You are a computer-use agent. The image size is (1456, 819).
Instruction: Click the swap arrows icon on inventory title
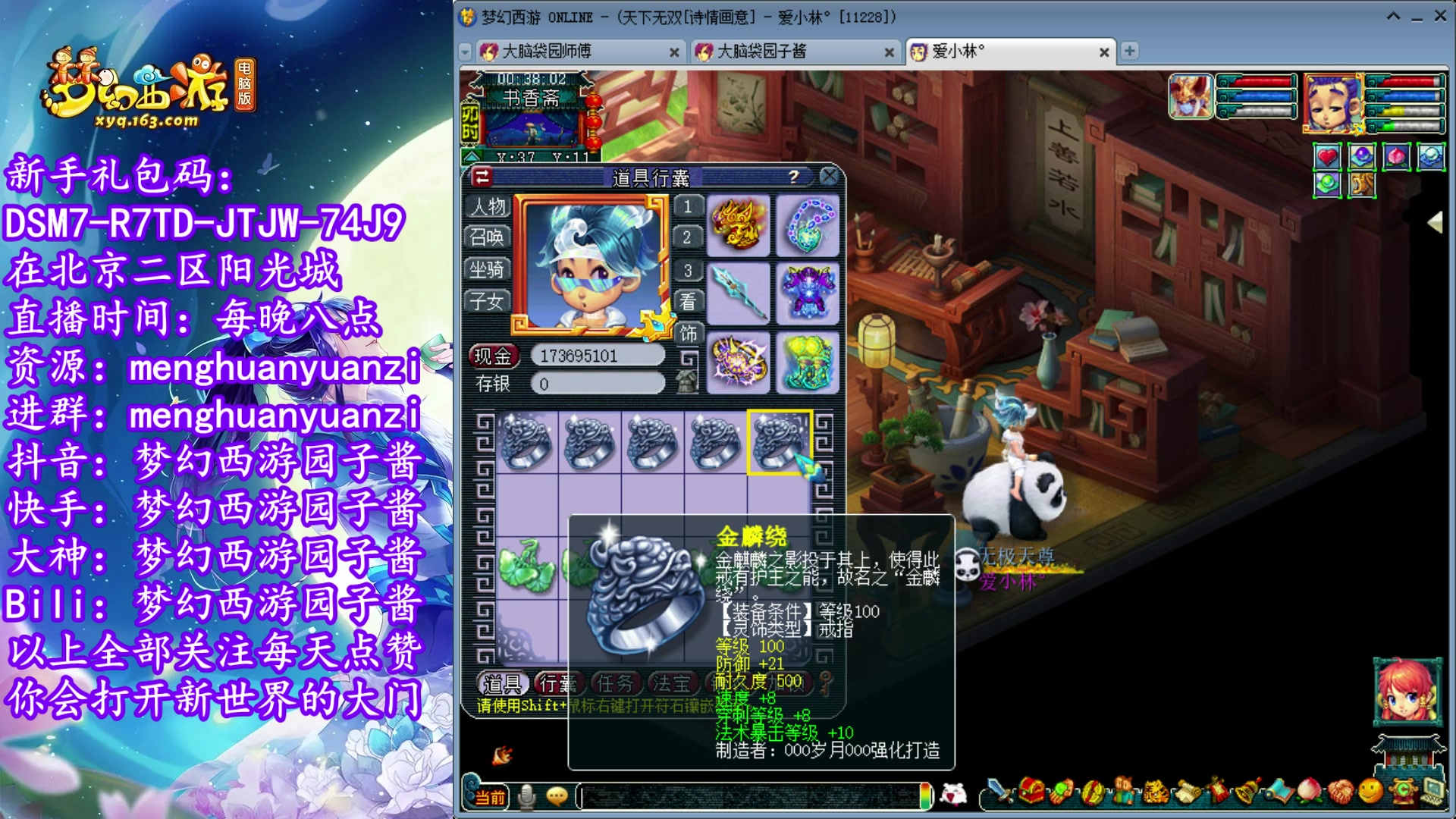[482, 177]
